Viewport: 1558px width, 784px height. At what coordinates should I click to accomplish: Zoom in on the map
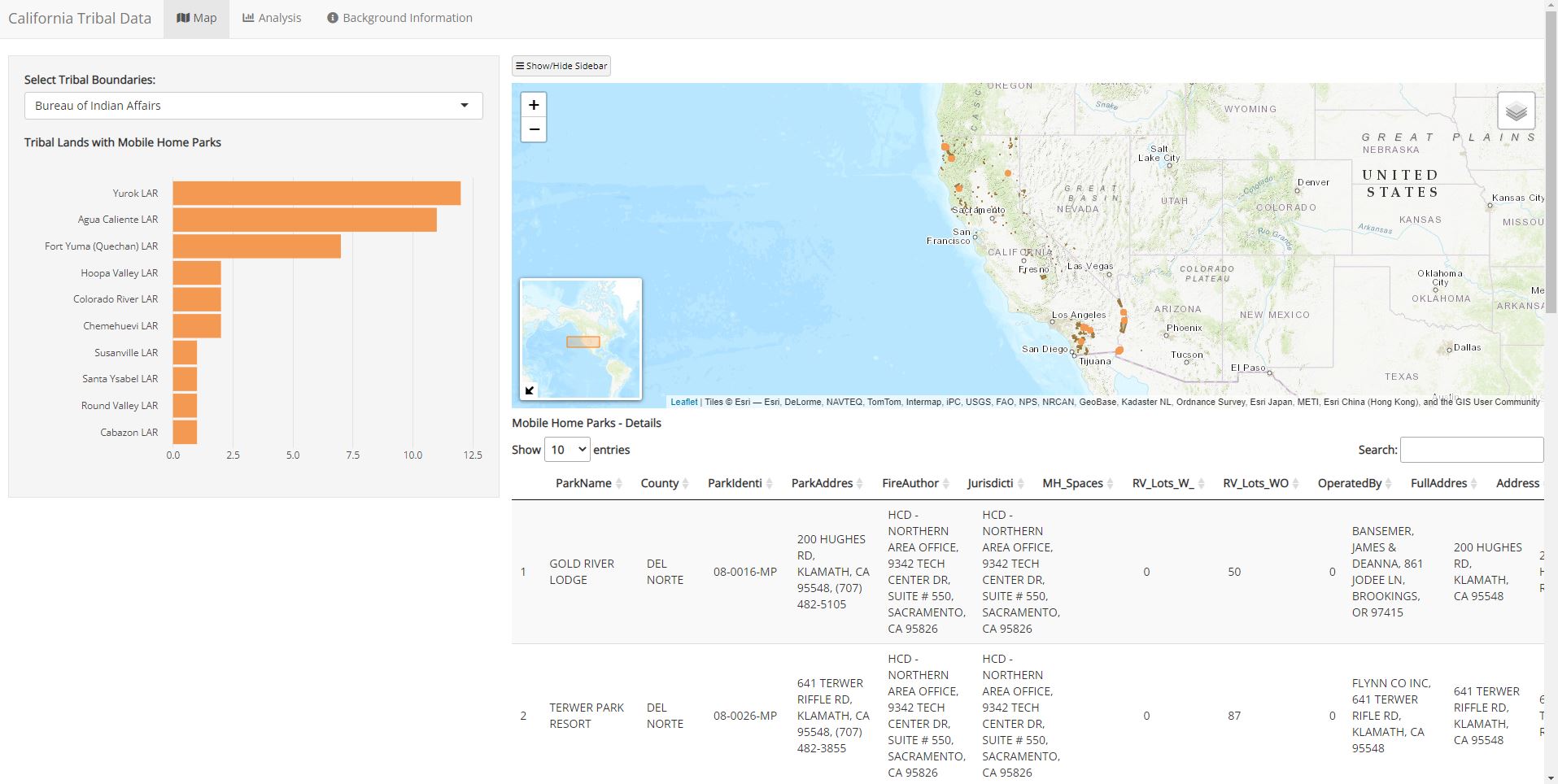[x=534, y=105]
